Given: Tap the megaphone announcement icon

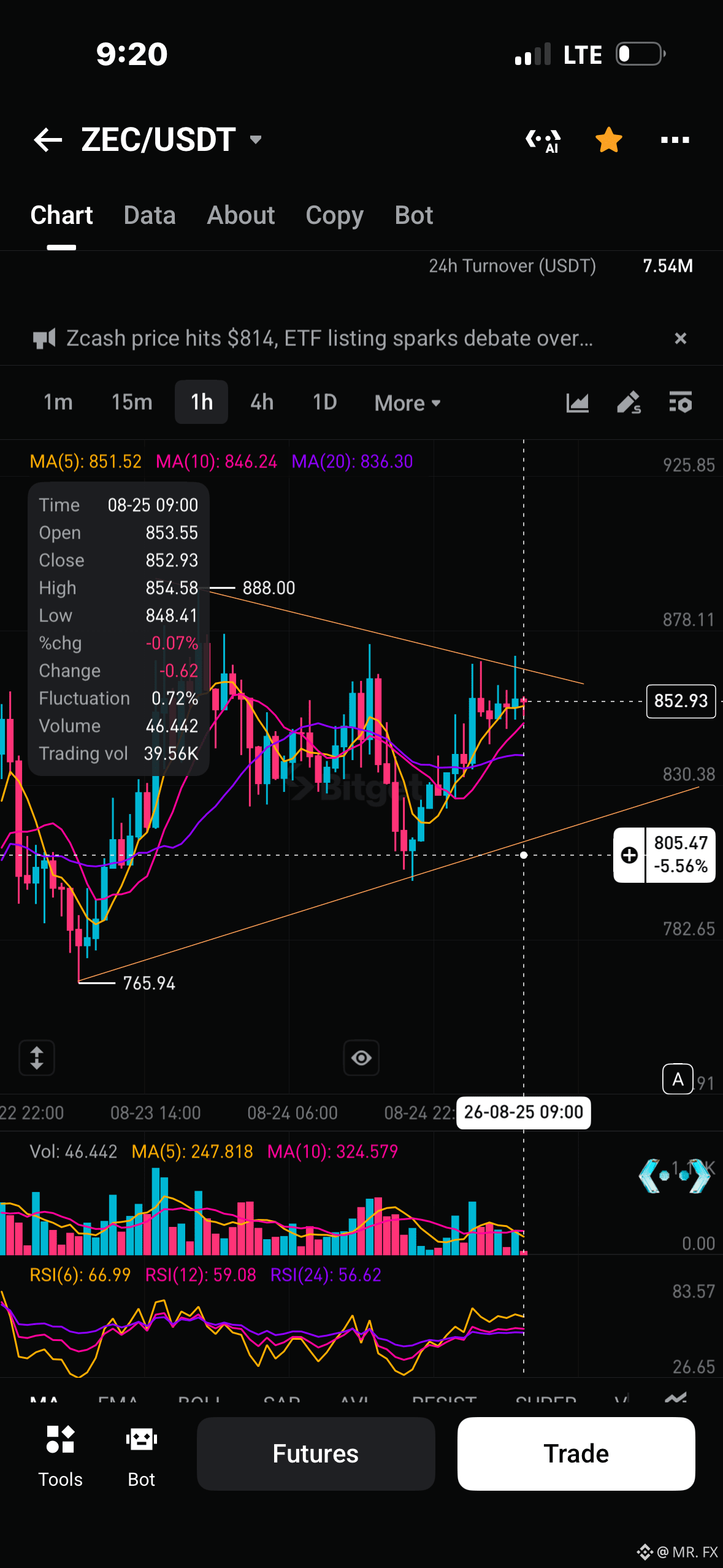Looking at the screenshot, I should (44, 339).
